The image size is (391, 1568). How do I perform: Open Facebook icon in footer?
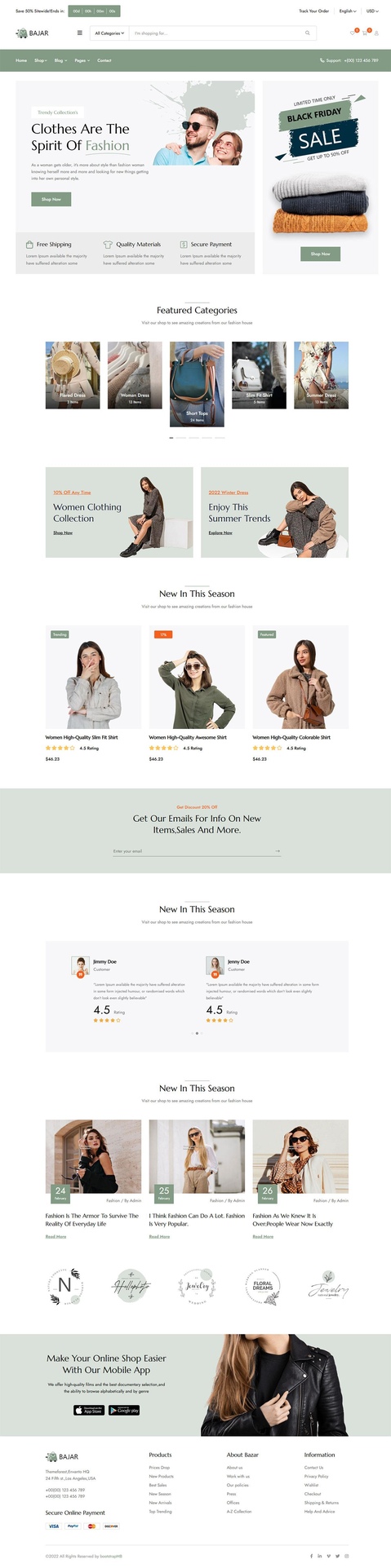point(311,1556)
